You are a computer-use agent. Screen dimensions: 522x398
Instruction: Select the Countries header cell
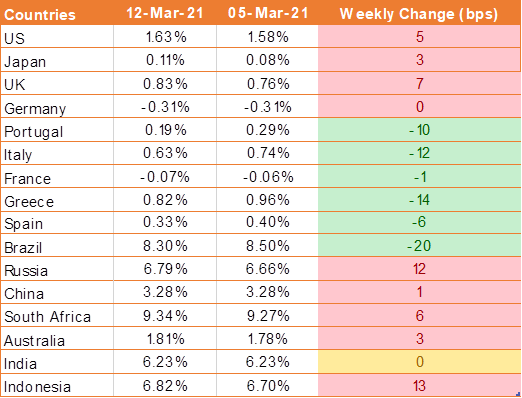point(57,13)
